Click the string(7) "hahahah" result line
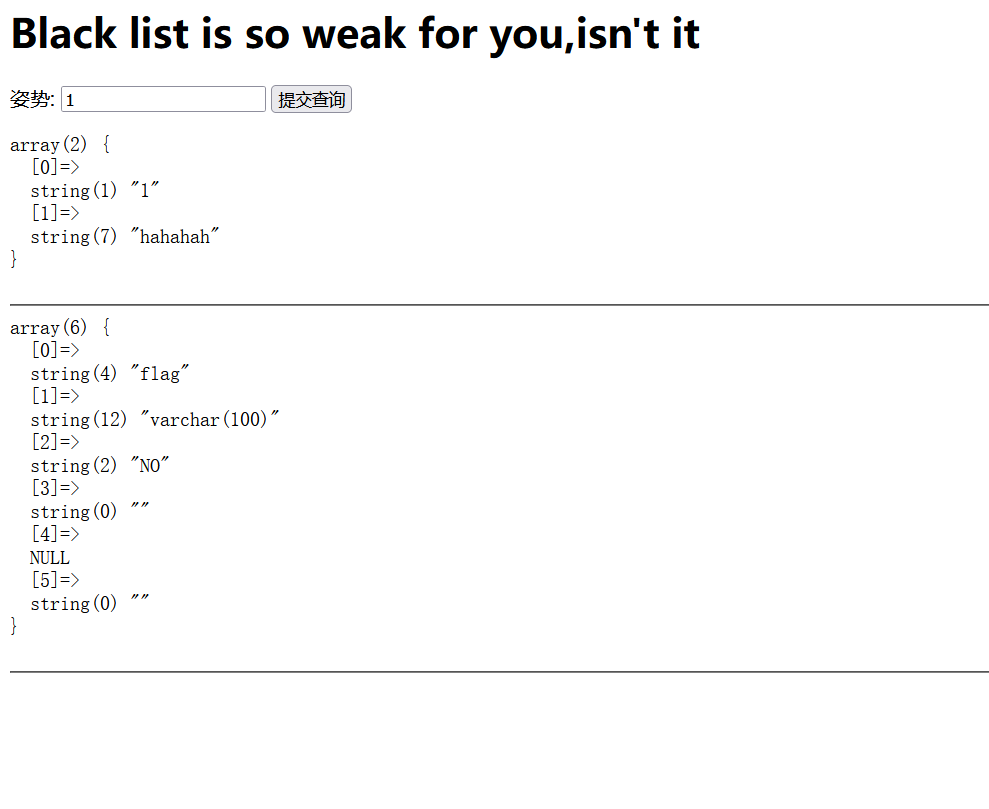This screenshot has width=989, height=809. (x=125, y=237)
